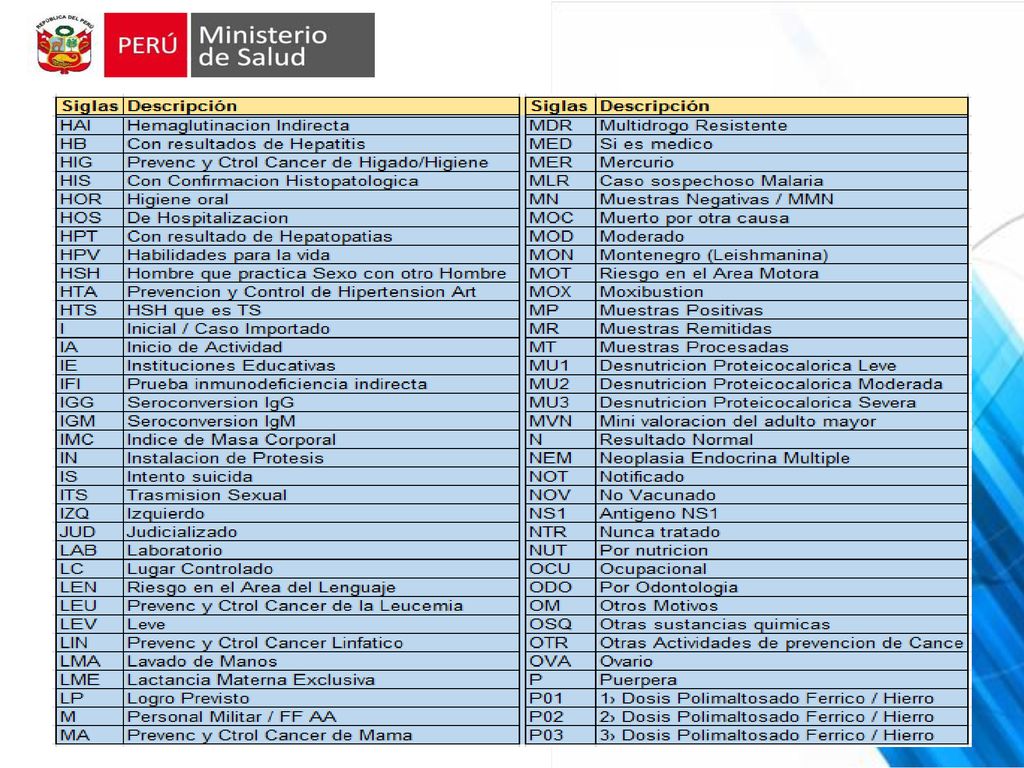Click 'Prevencion y Control de Hipertension Art'
The image size is (1024, 768).
pos(321,291)
